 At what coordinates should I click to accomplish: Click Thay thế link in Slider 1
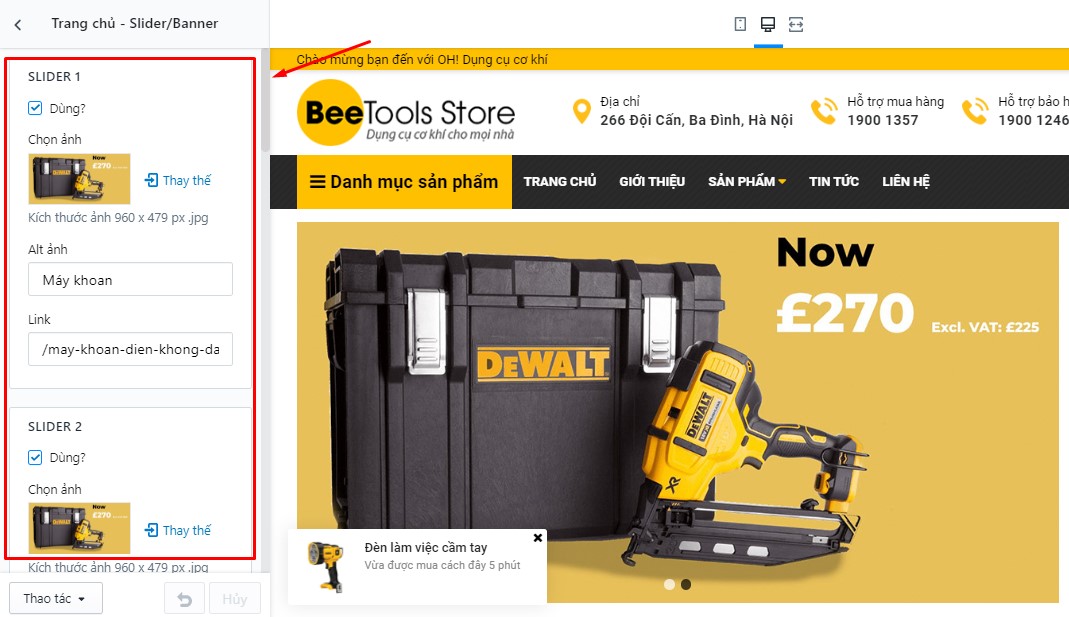point(178,180)
